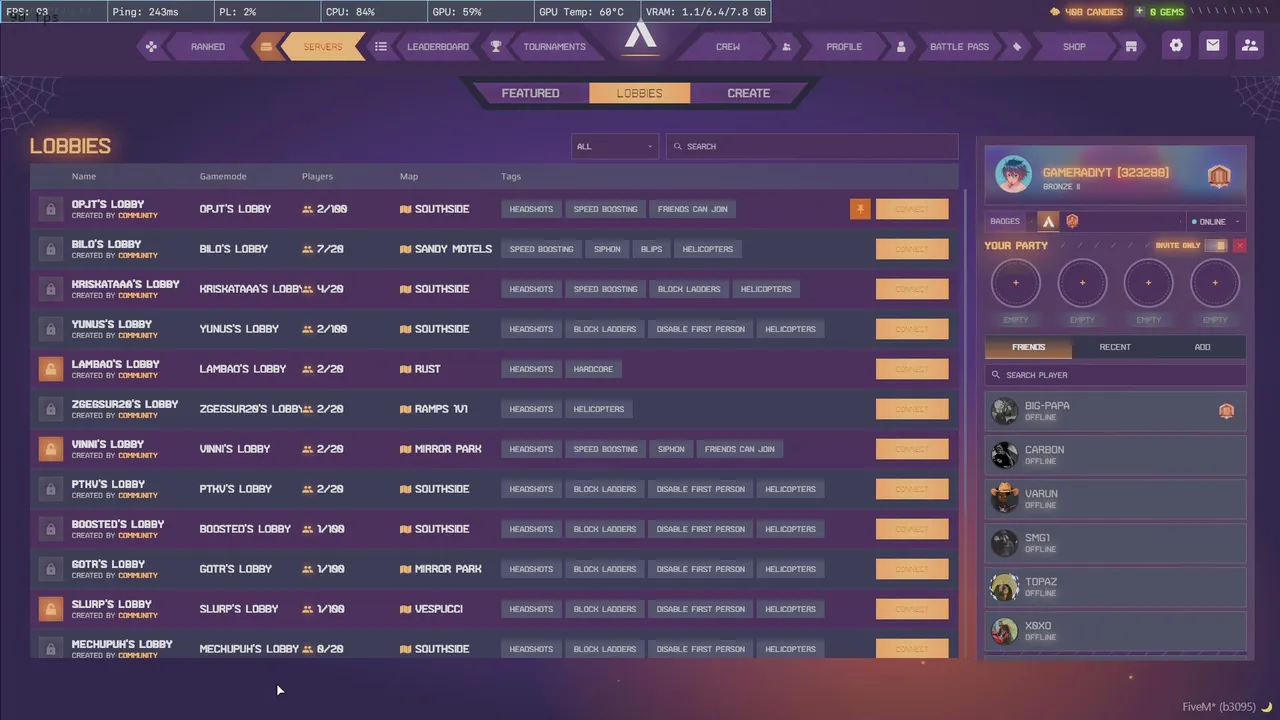1280x720 pixels.
Task: Click the unlocked padlock on Lambao's Lobby
Action: (x=49, y=369)
